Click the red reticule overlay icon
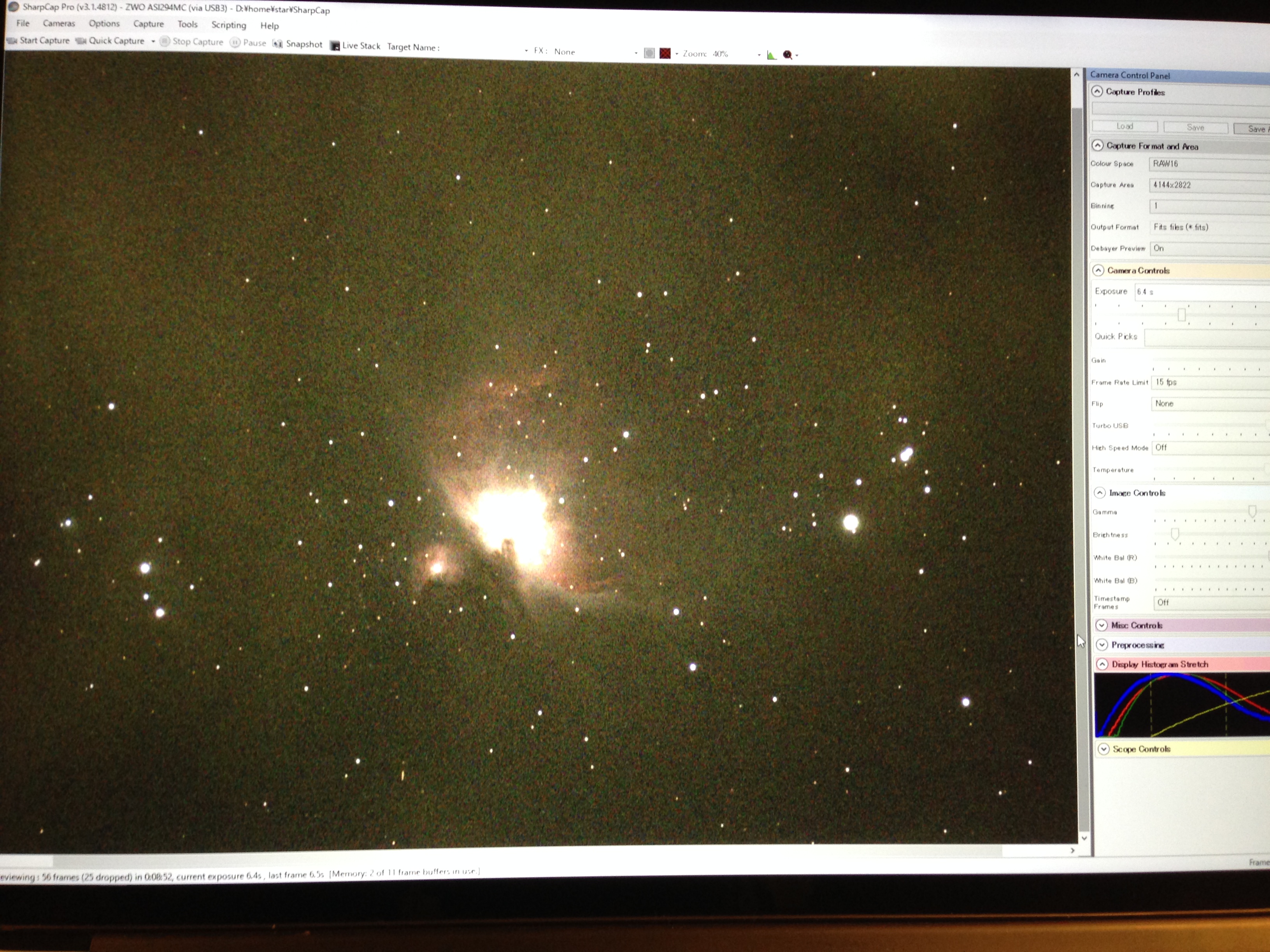The width and height of the screenshot is (1270, 952). [x=665, y=53]
